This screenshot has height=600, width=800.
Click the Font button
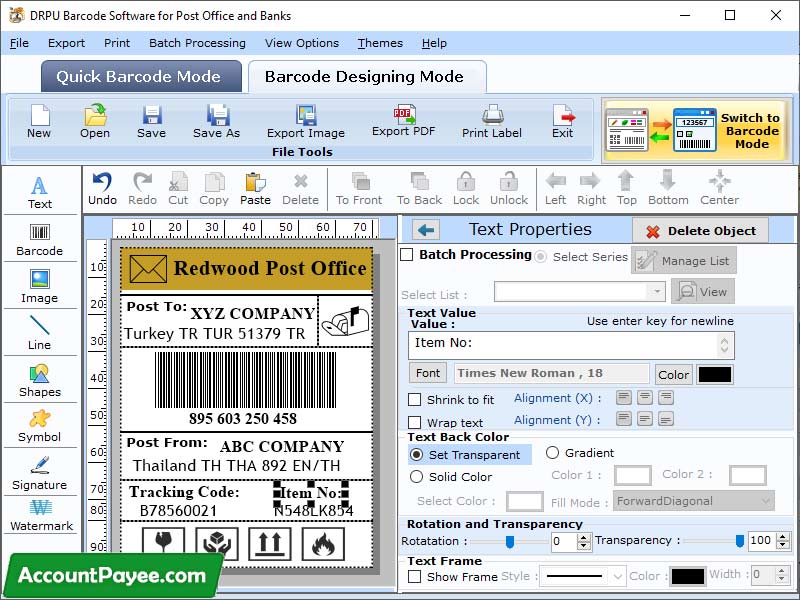[428, 373]
